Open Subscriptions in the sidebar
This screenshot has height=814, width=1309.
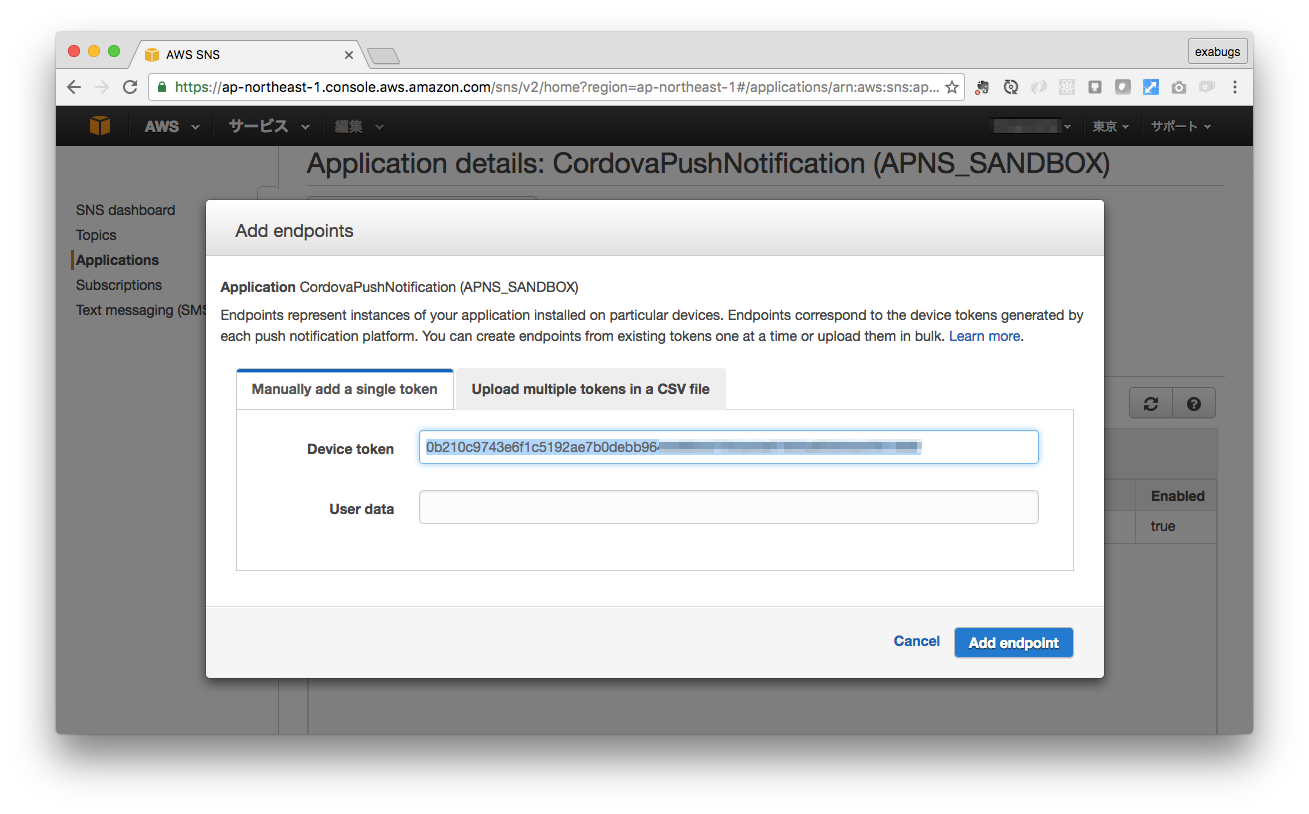click(119, 285)
